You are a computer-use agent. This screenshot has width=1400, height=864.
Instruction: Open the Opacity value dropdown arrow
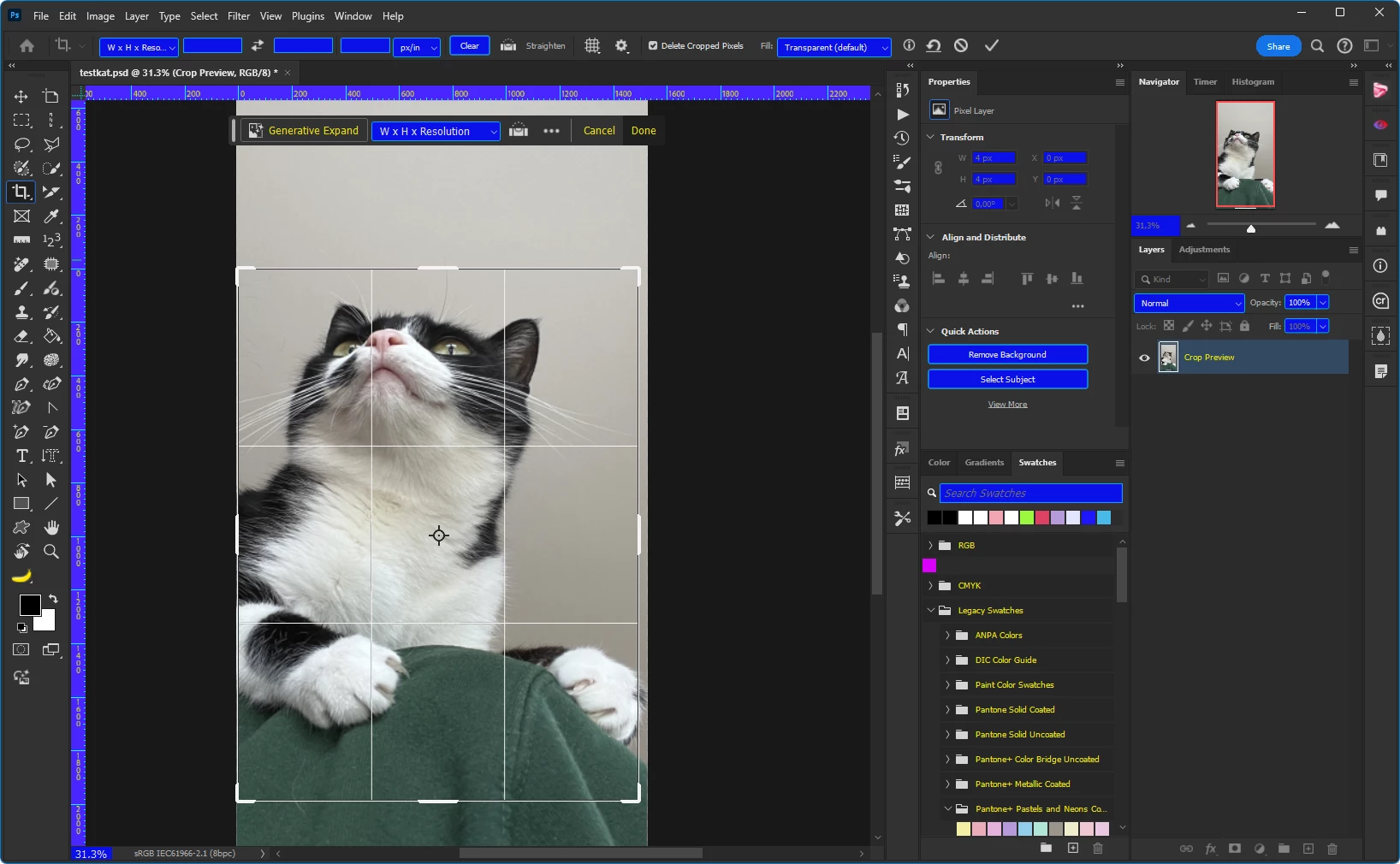pos(1323,302)
